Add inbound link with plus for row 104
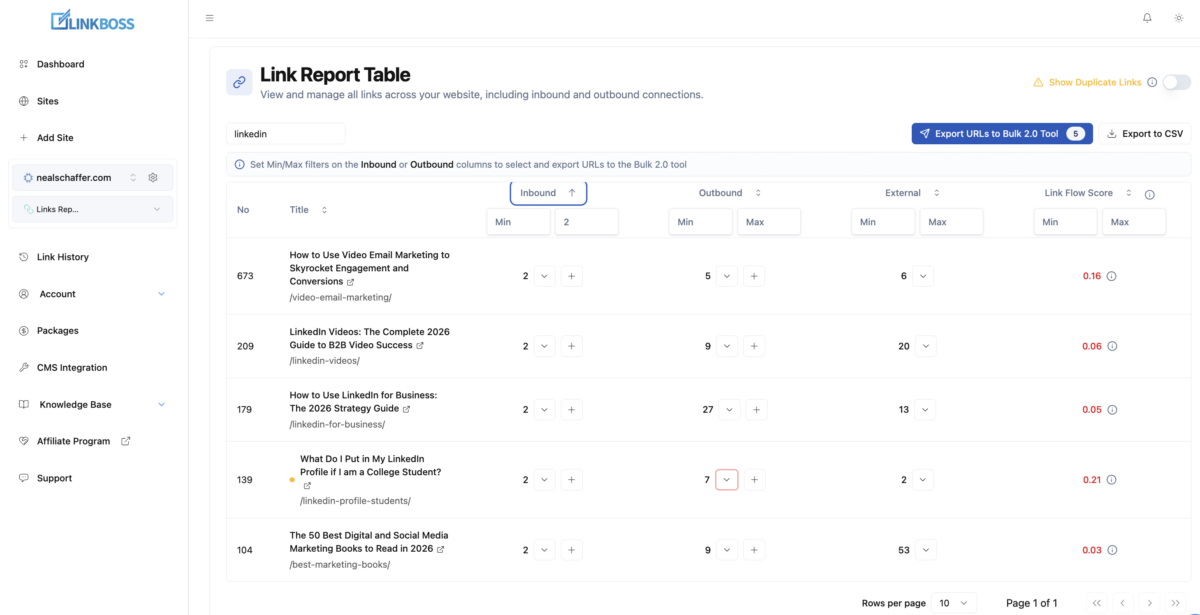This screenshot has width=1200, height=615. 571,550
